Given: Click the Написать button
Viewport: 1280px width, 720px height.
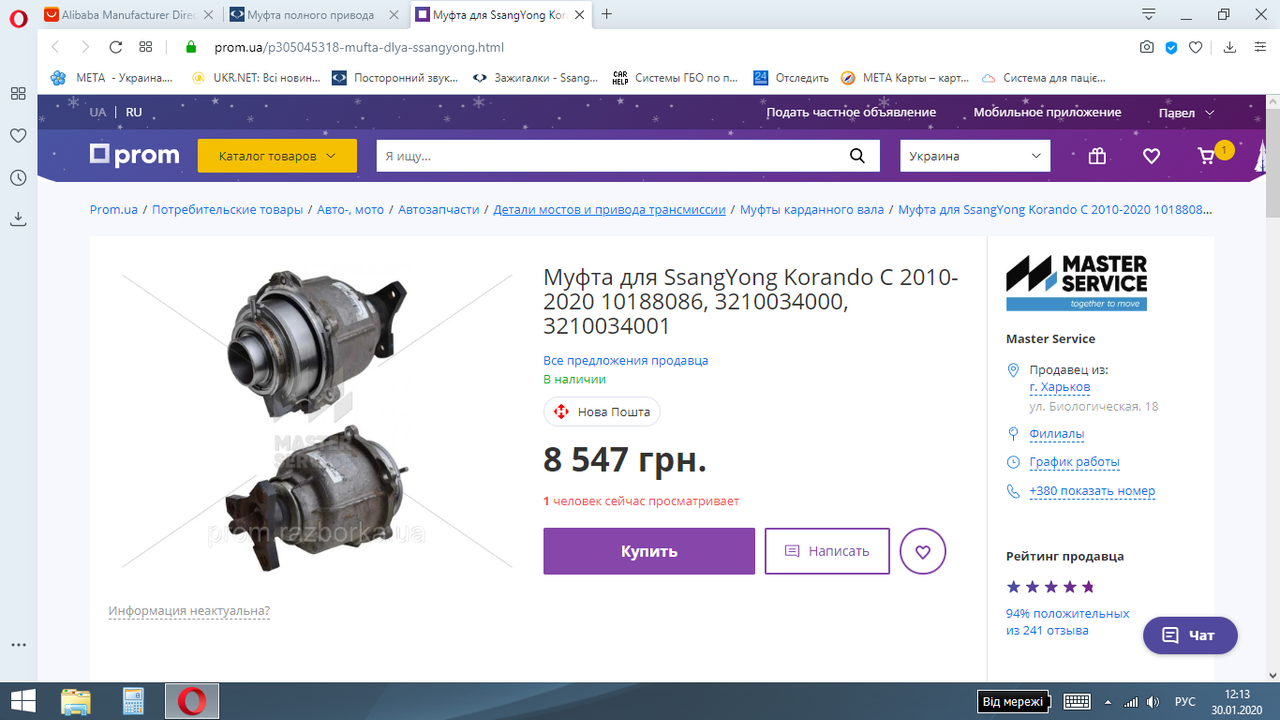Looking at the screenshot, I should pyautogui.click(x=827, y=551).
